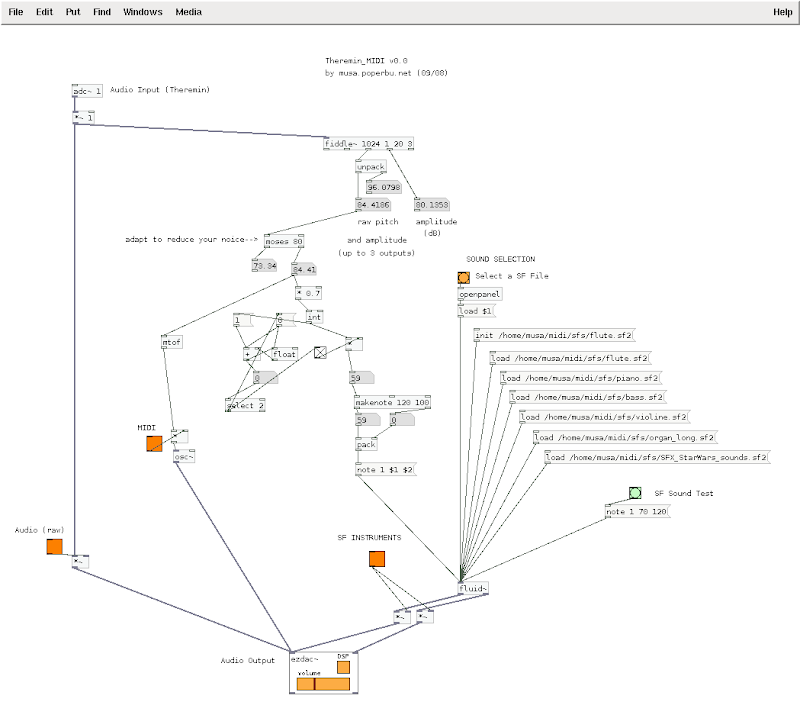The height and width of the screenshot is (702, 800).
Task: Click the load SFX_StarWars_sounds.sf2 message
Action: click(657, 457)
